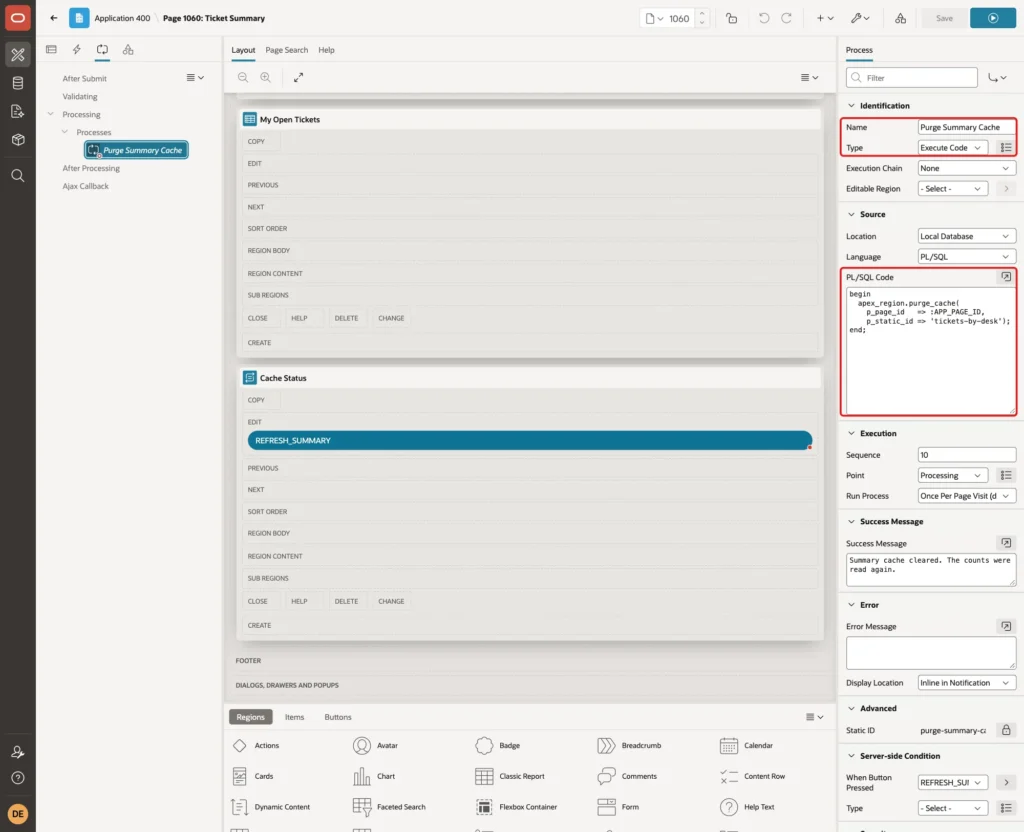Redo the last change

click(786, 18)
